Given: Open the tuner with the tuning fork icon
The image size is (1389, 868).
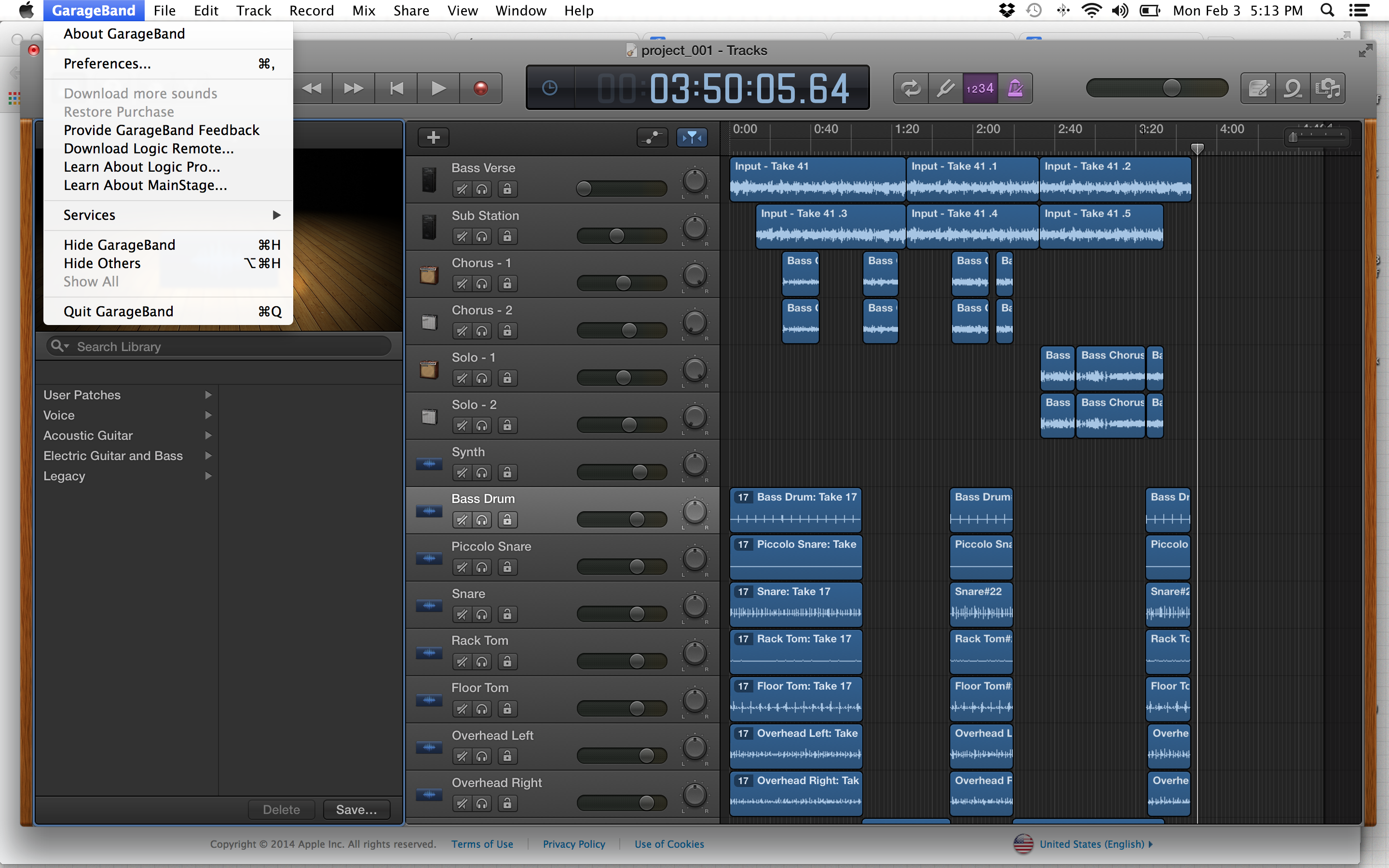Looking at the screenshot, I should pyautogui.click(x=944, y=88).
